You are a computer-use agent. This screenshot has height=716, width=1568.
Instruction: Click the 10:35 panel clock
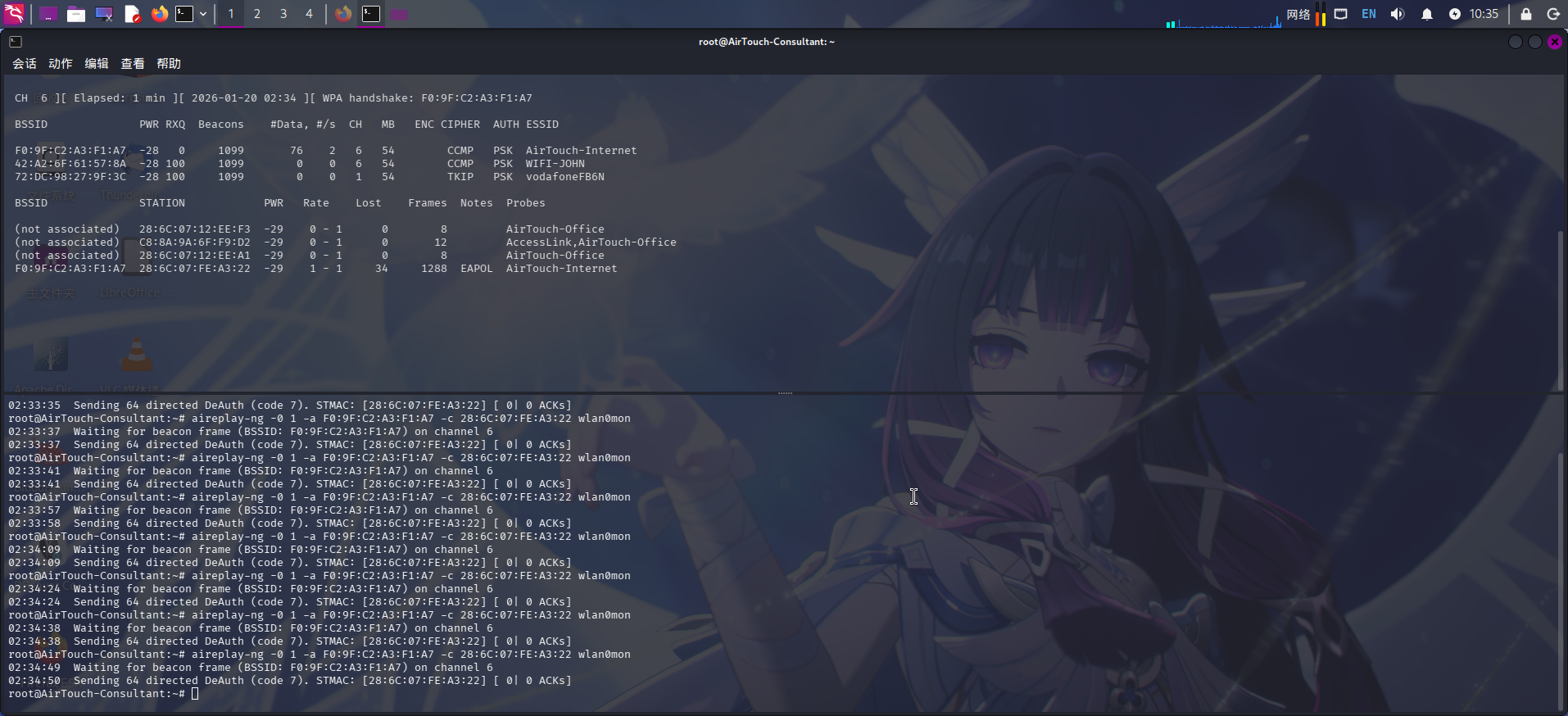coord(1484,14)
